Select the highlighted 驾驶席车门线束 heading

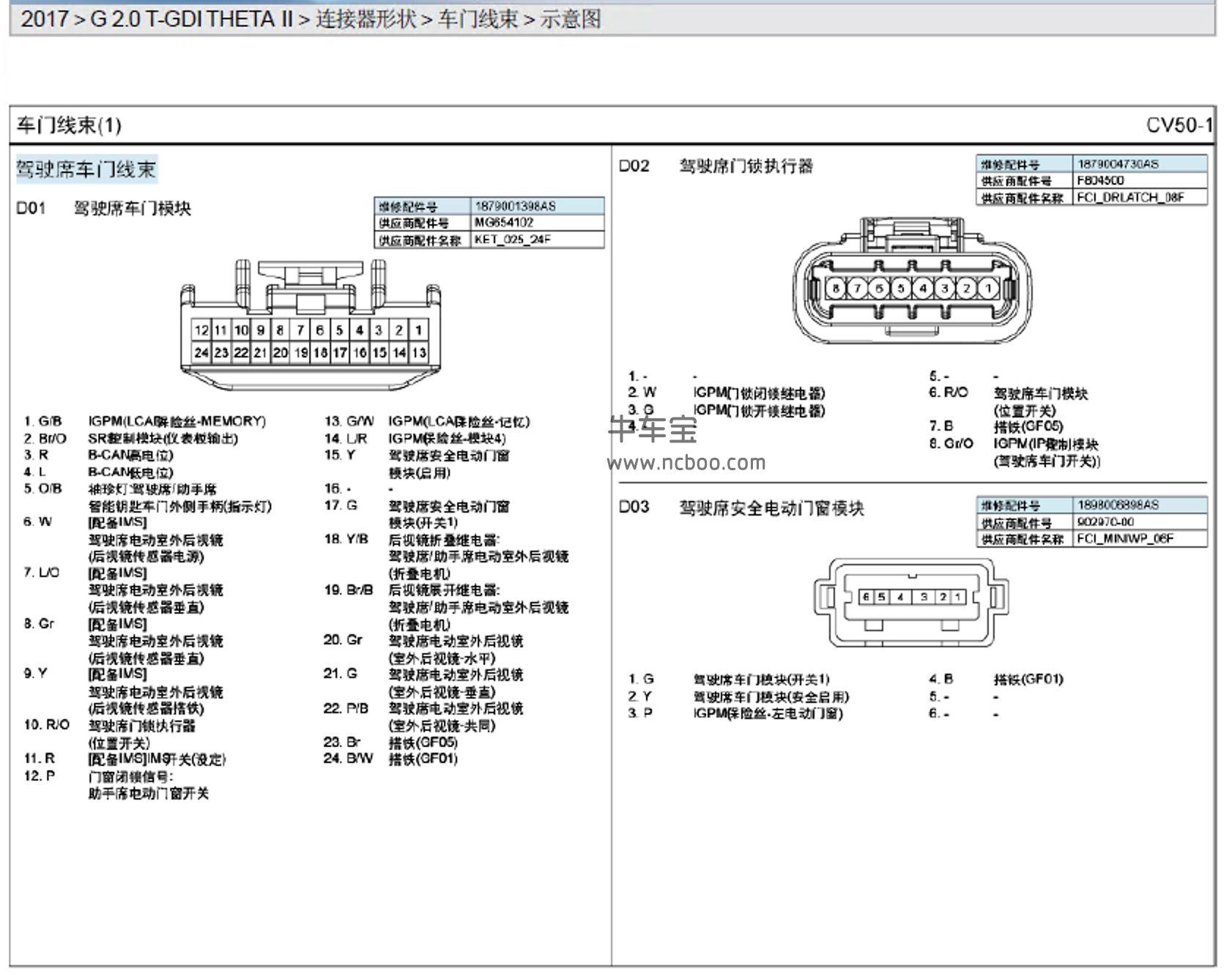tap(86, 169)
